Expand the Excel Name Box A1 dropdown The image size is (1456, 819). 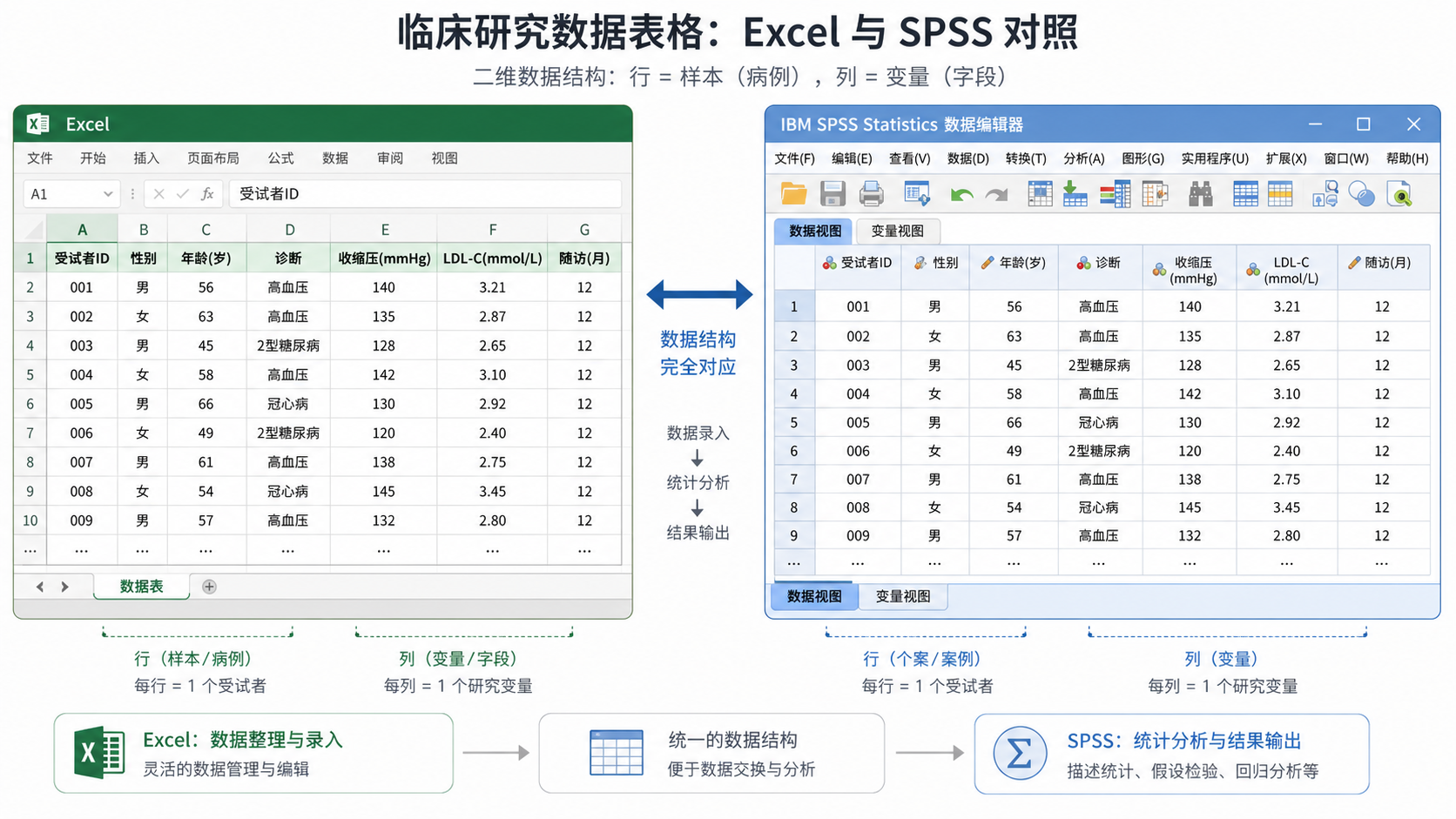tap(108, 194)
